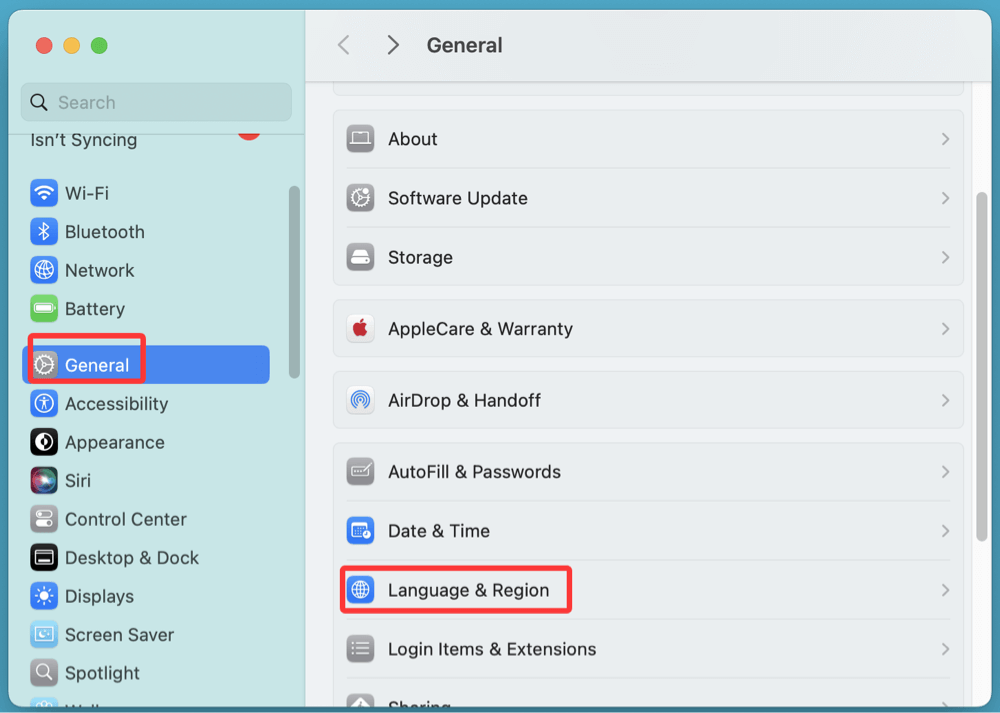Click the AirDrop & Handoff icon
Image resolution: width=1000 pixels, height=713 pixels.
(360, 400)
